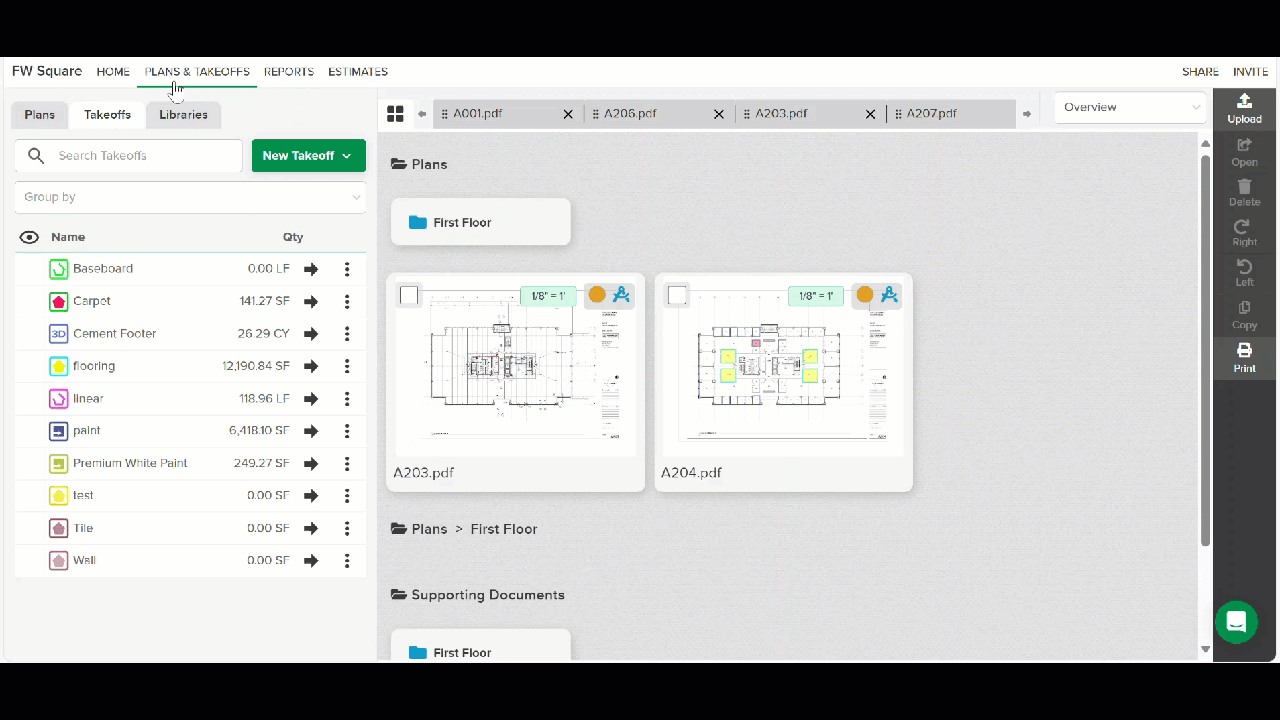Click the arrow next to Tile takeoff

pos(311,528)
